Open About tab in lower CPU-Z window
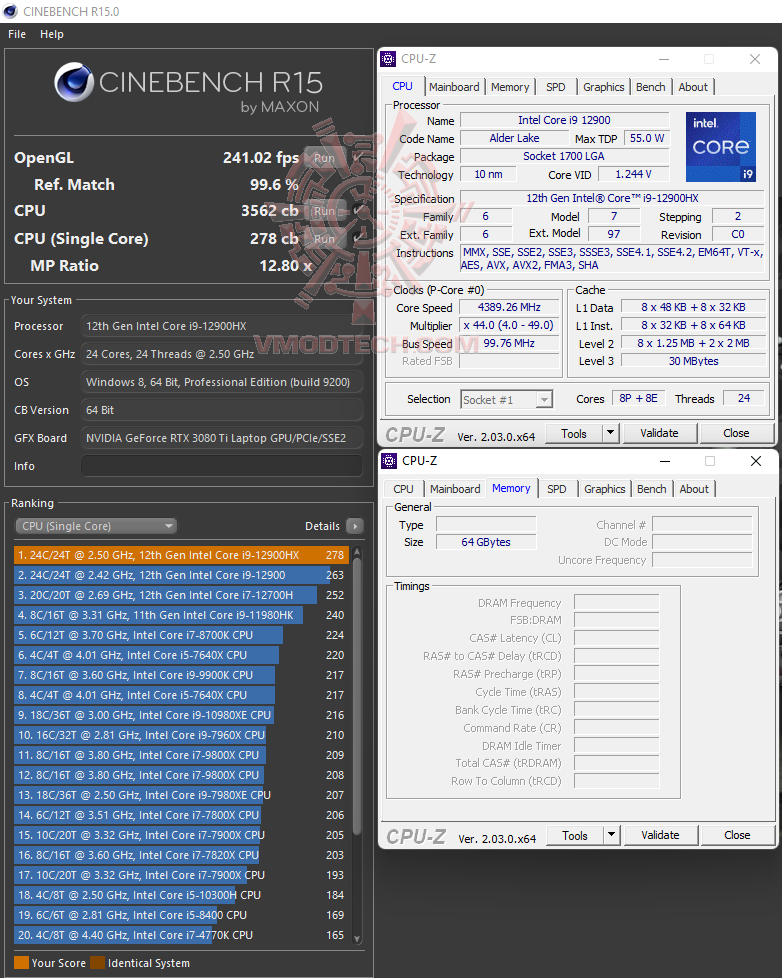The image size is (782, 978). click(x=693, y=489)
